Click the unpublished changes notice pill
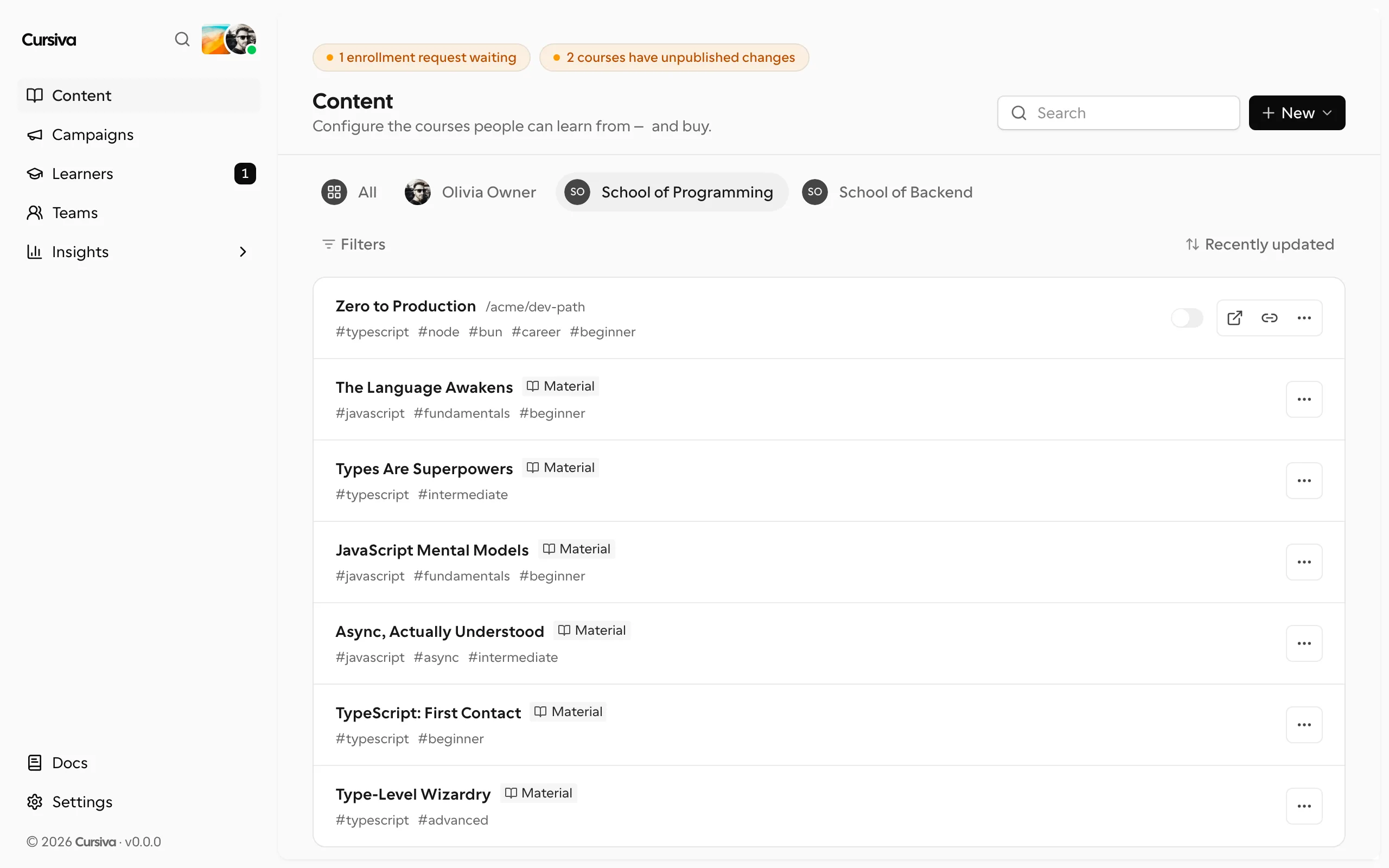Image resolution: width=1389 pixels, height=868 pixels. tap(674, 58)
